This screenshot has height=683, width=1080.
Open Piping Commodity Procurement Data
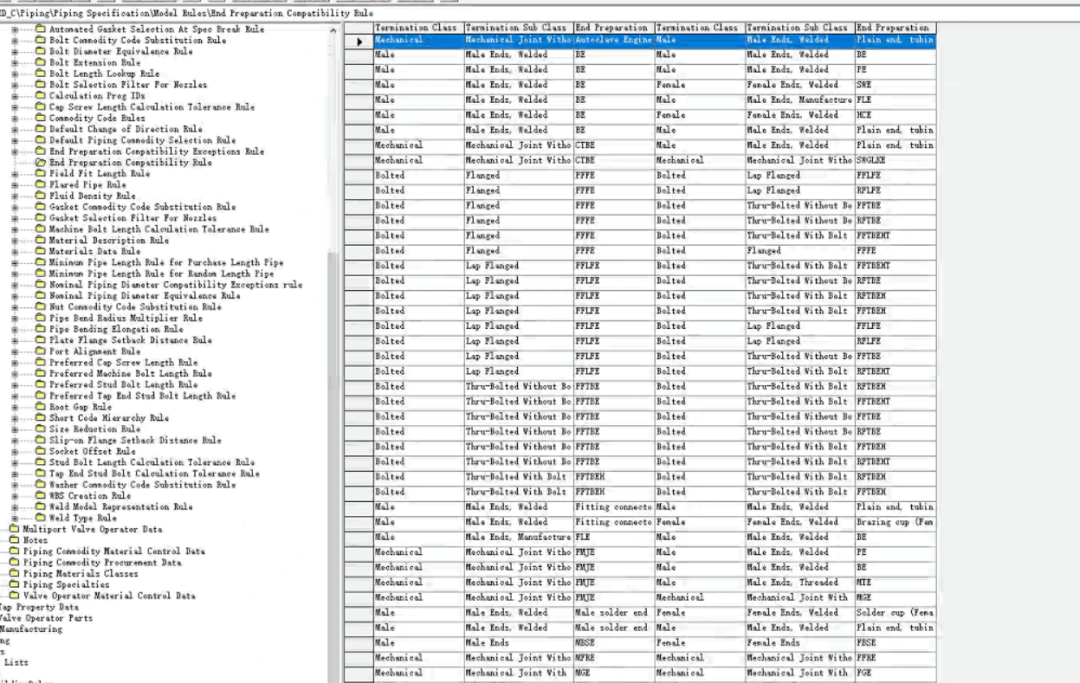[x=102, y=562]
